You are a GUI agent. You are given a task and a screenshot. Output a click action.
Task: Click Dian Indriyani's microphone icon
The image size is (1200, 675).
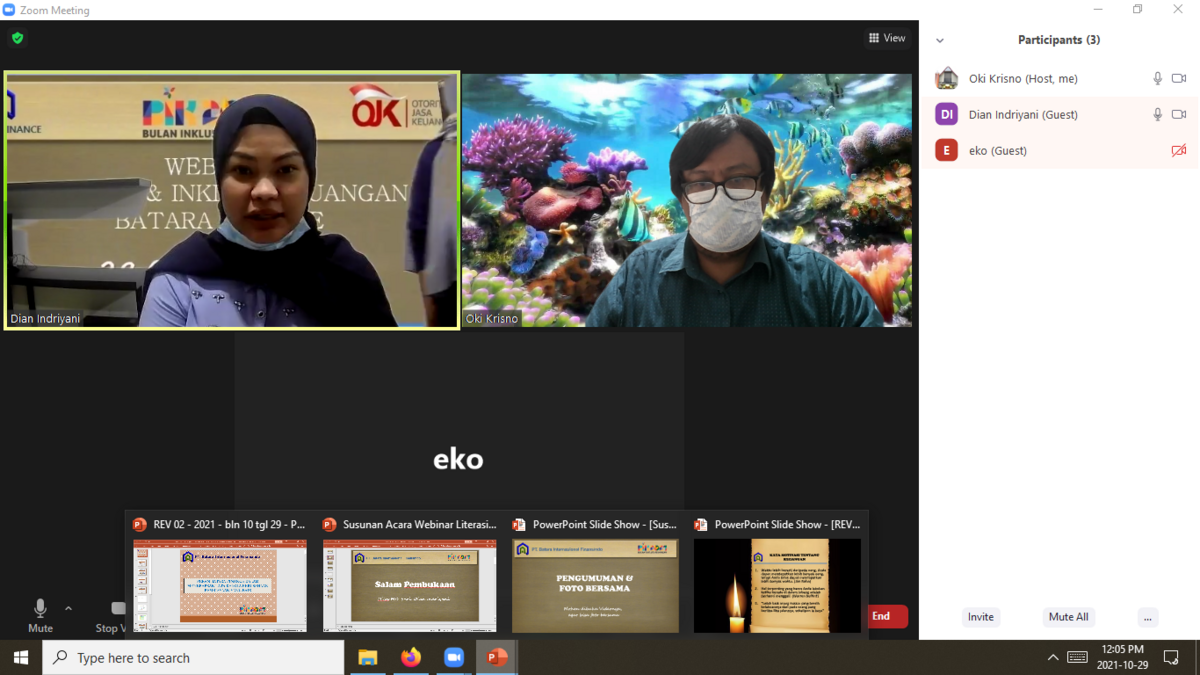coord(1157,115)
